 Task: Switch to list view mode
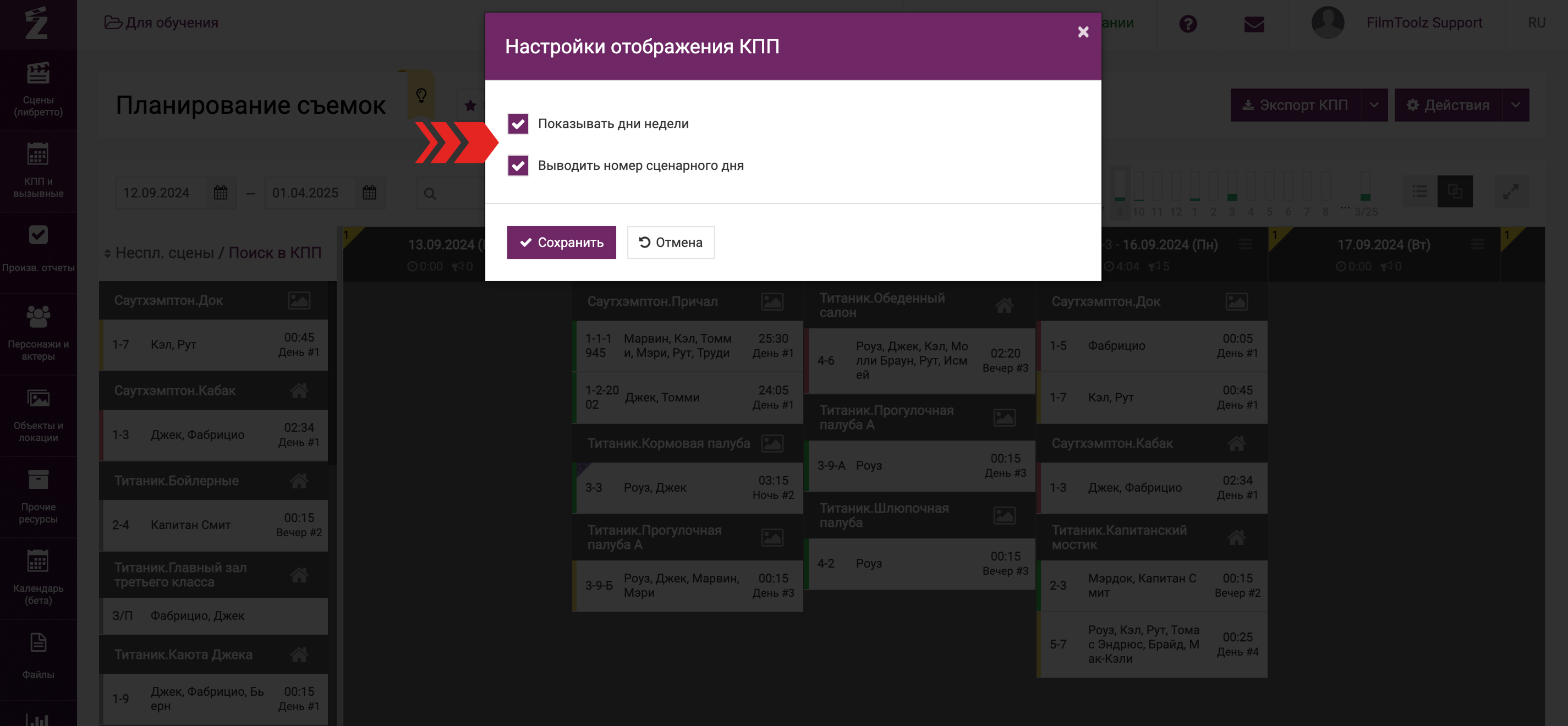pyautogui.click(x=1419, y=192)
